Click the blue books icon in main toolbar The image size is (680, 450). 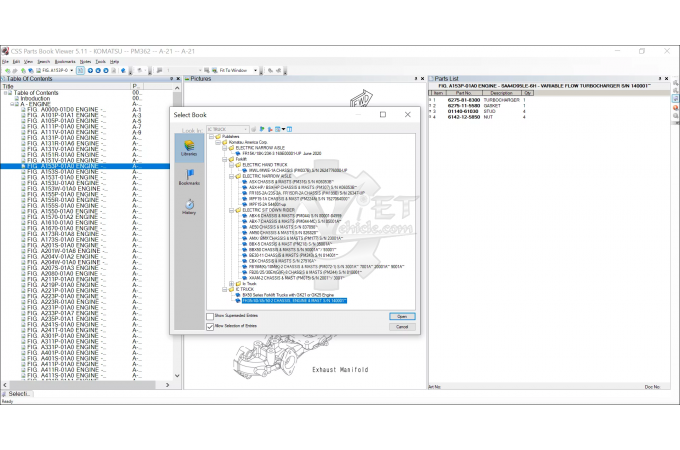[x=30, y=70]
